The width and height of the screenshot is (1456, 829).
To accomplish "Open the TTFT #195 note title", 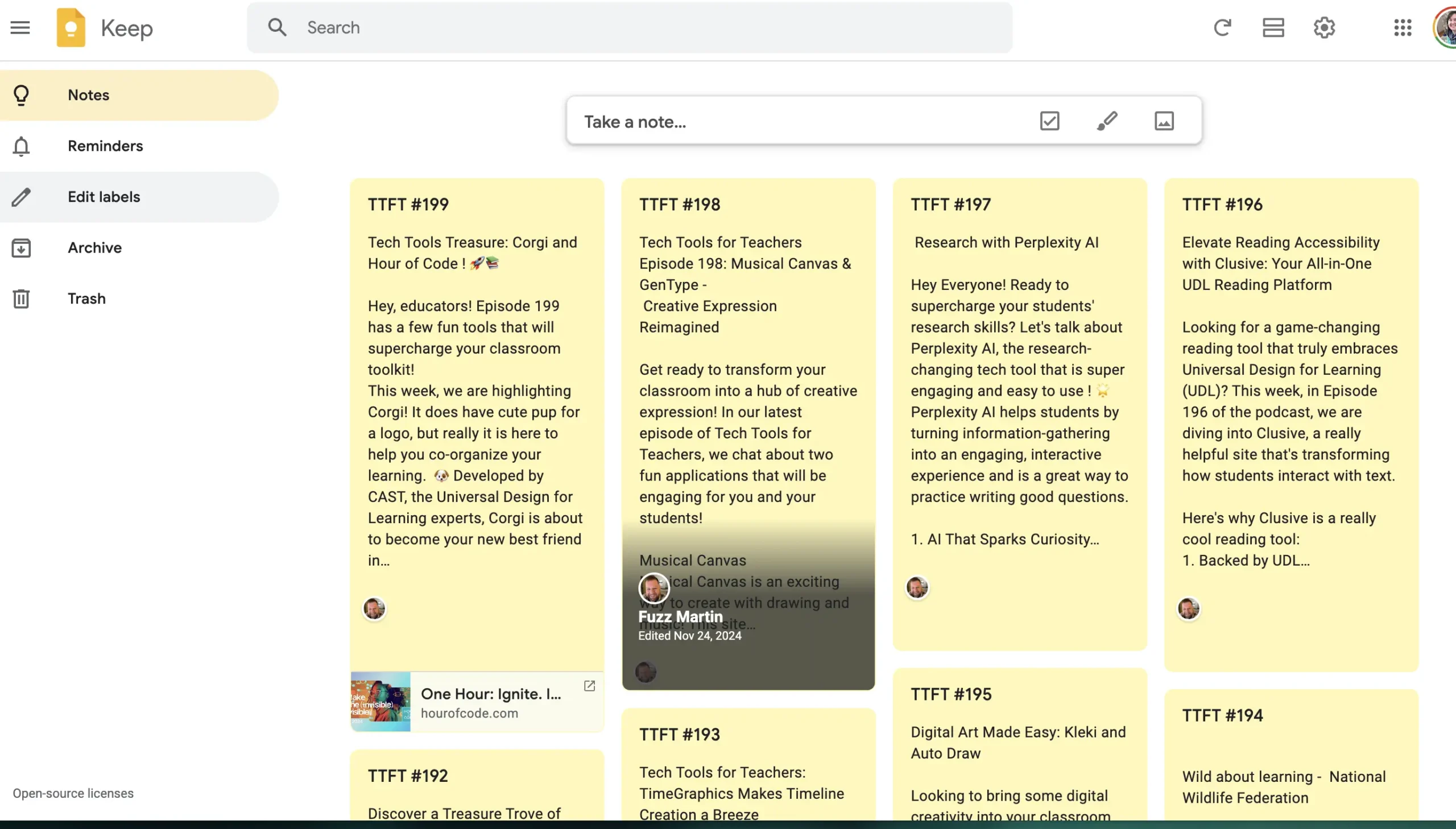I will [951, 694].
